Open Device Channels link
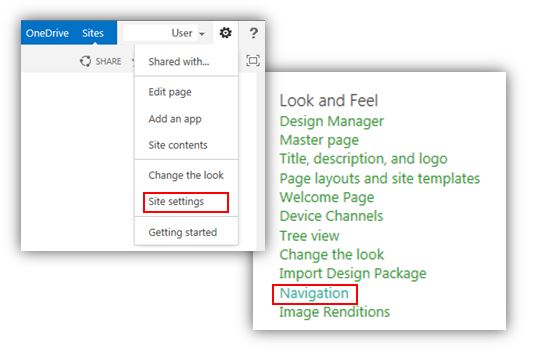Viewport: 540px width, 360px height. pos(331,216)
